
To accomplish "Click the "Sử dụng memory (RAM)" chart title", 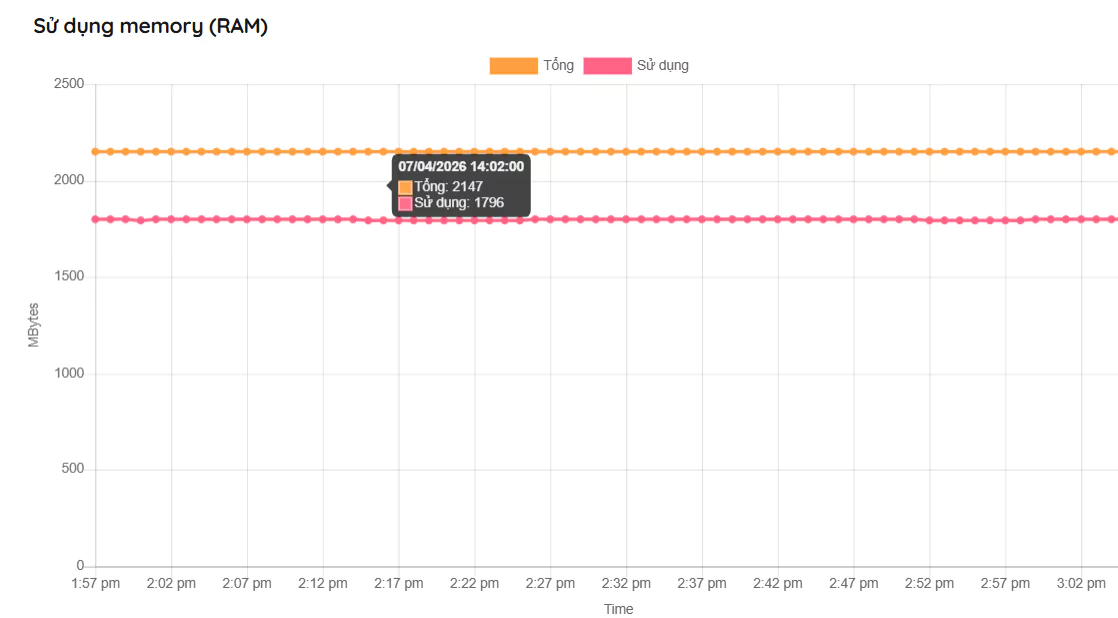I will (151, 27).
